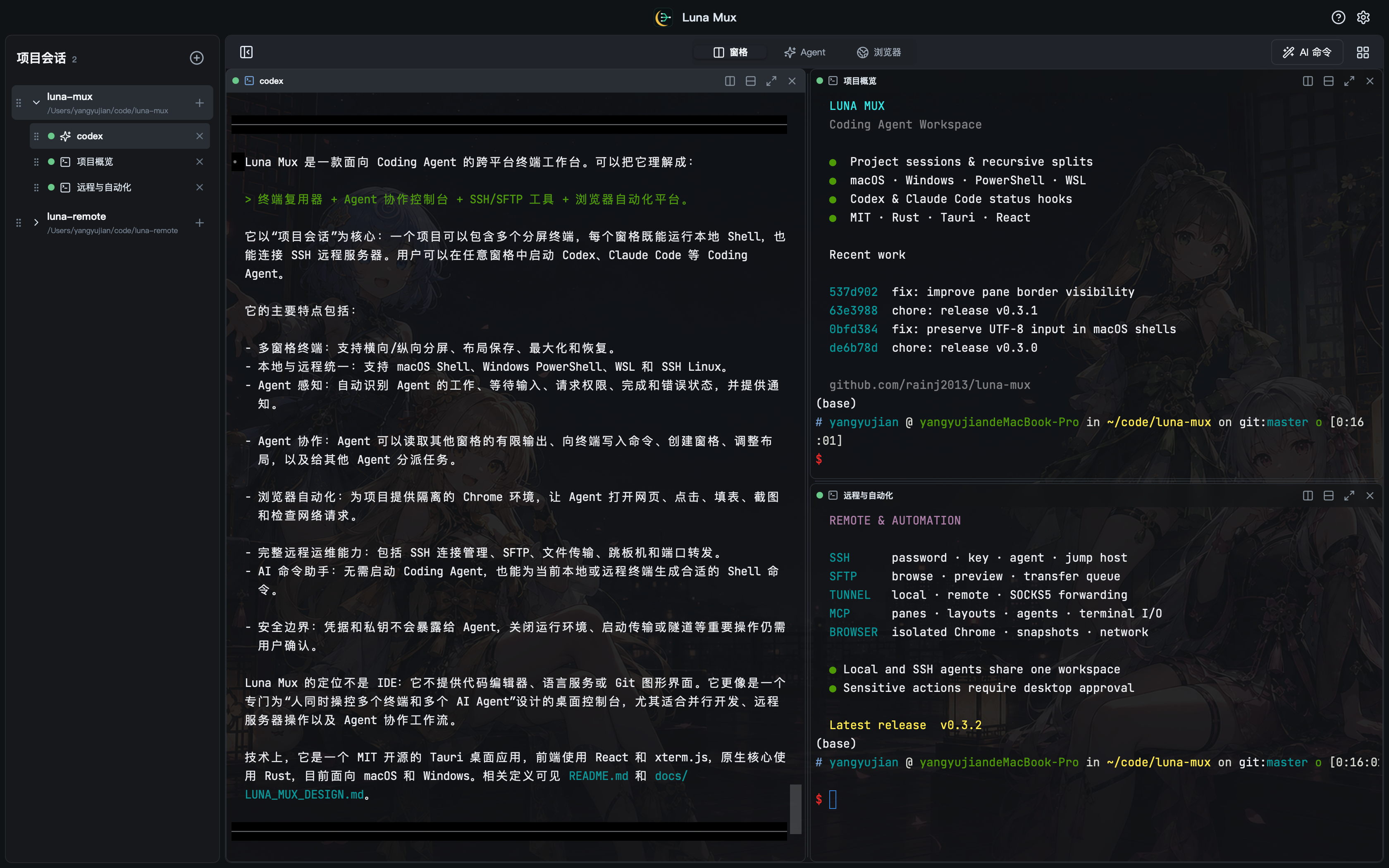This screenshot has height=868, width=1389.
Task: Click the $ prompt in 项目概览 terminal
Action: point(819,459)
